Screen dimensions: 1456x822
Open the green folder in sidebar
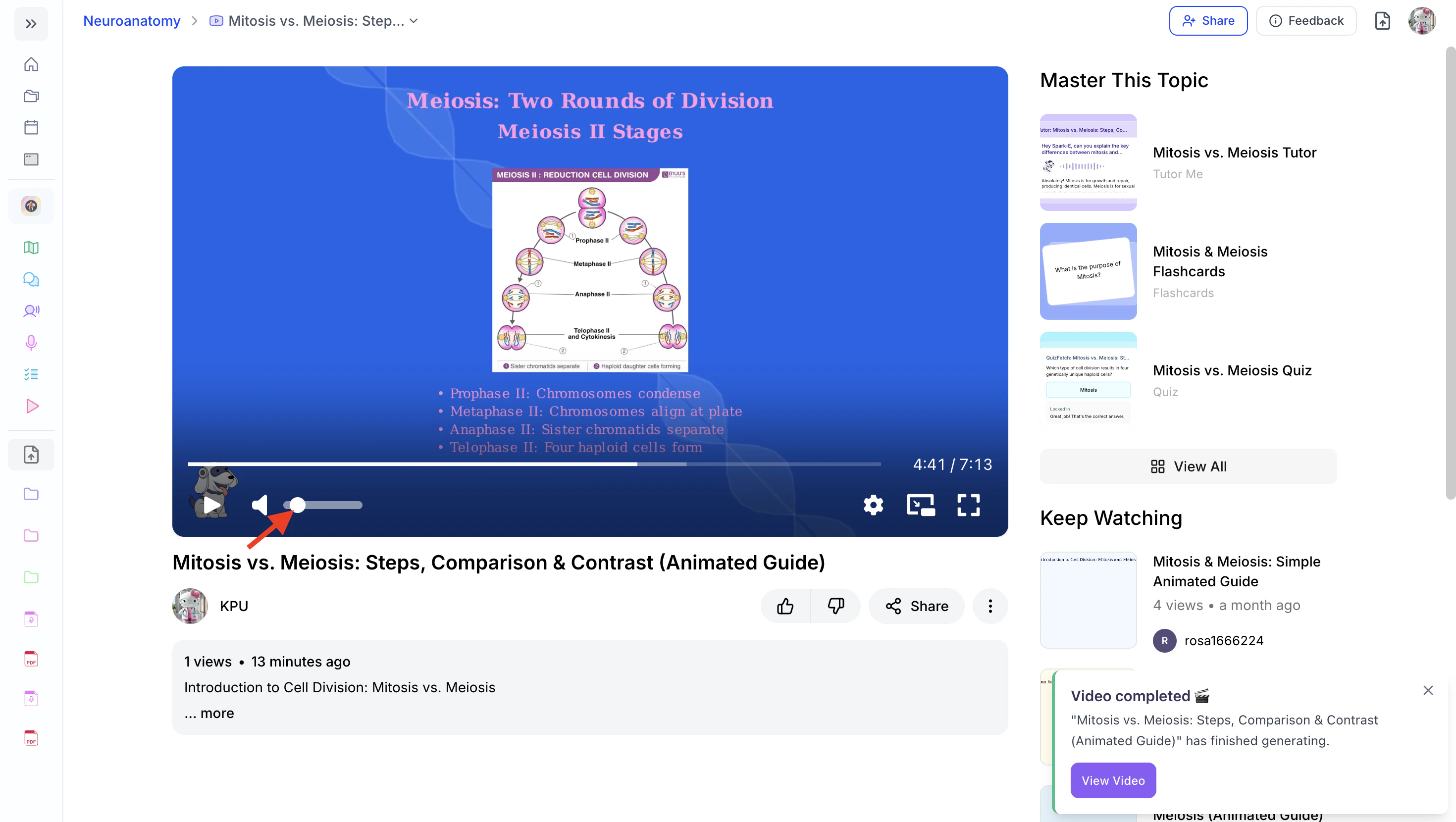pyautogui.click(x=31, y=577)
